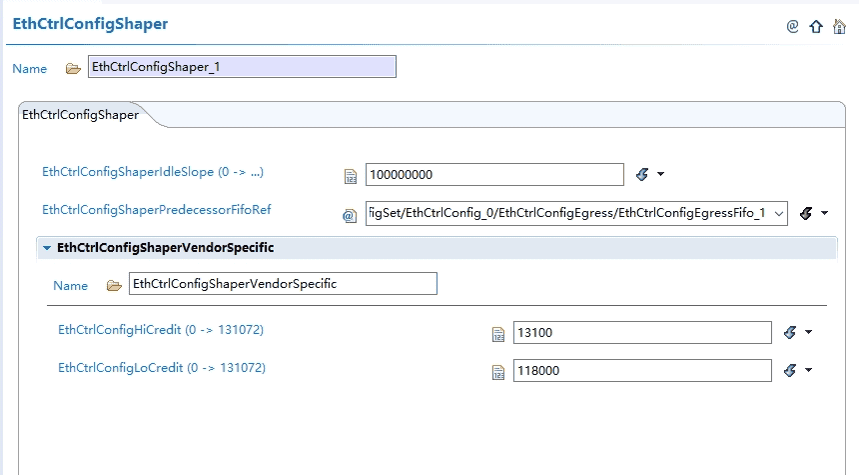Click the integer type icon for EthCtrlConfigLoCredit
The image size is (859, 475).
point(498,372)
